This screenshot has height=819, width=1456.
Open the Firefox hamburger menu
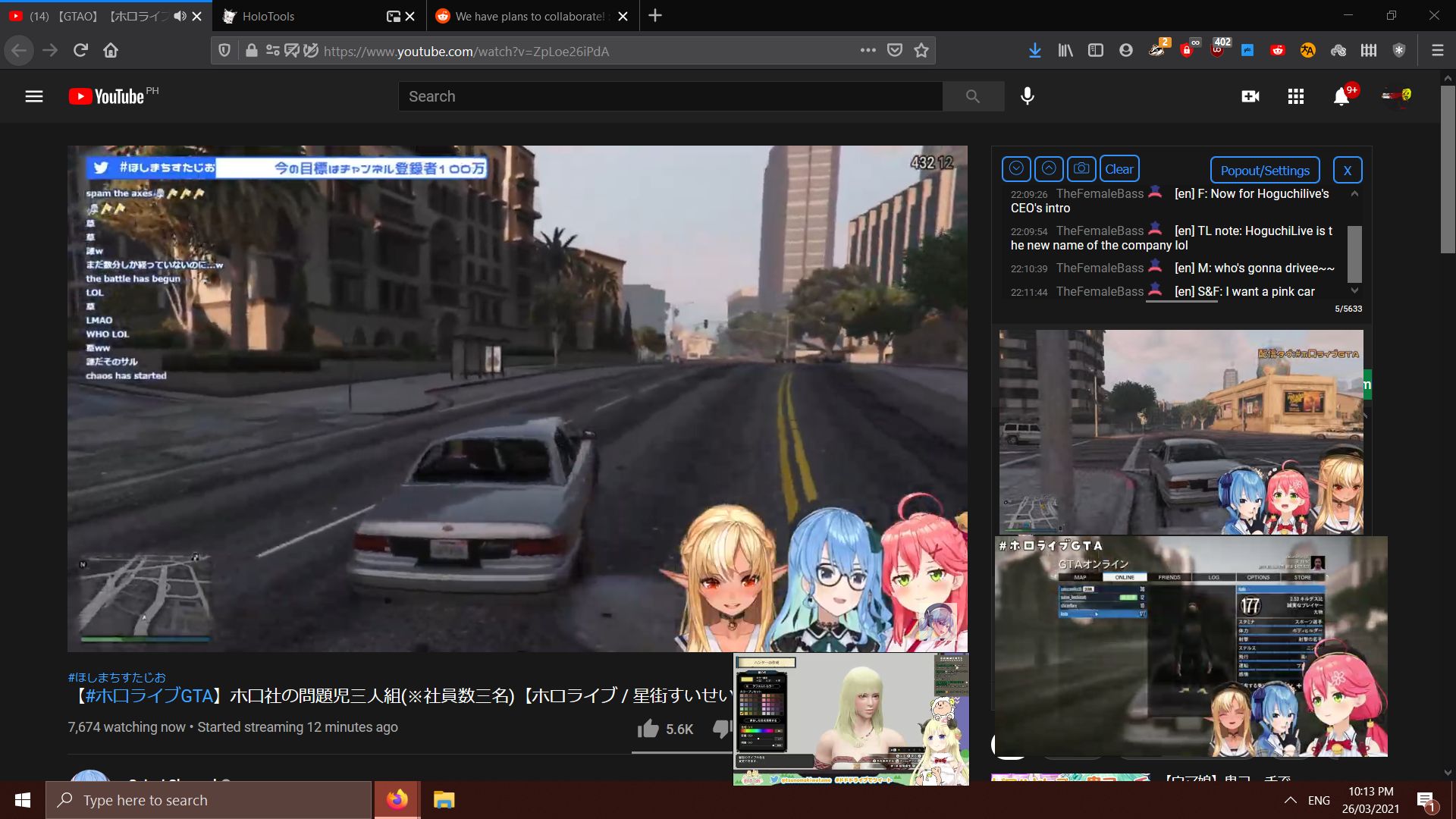tap(1436, 50)
